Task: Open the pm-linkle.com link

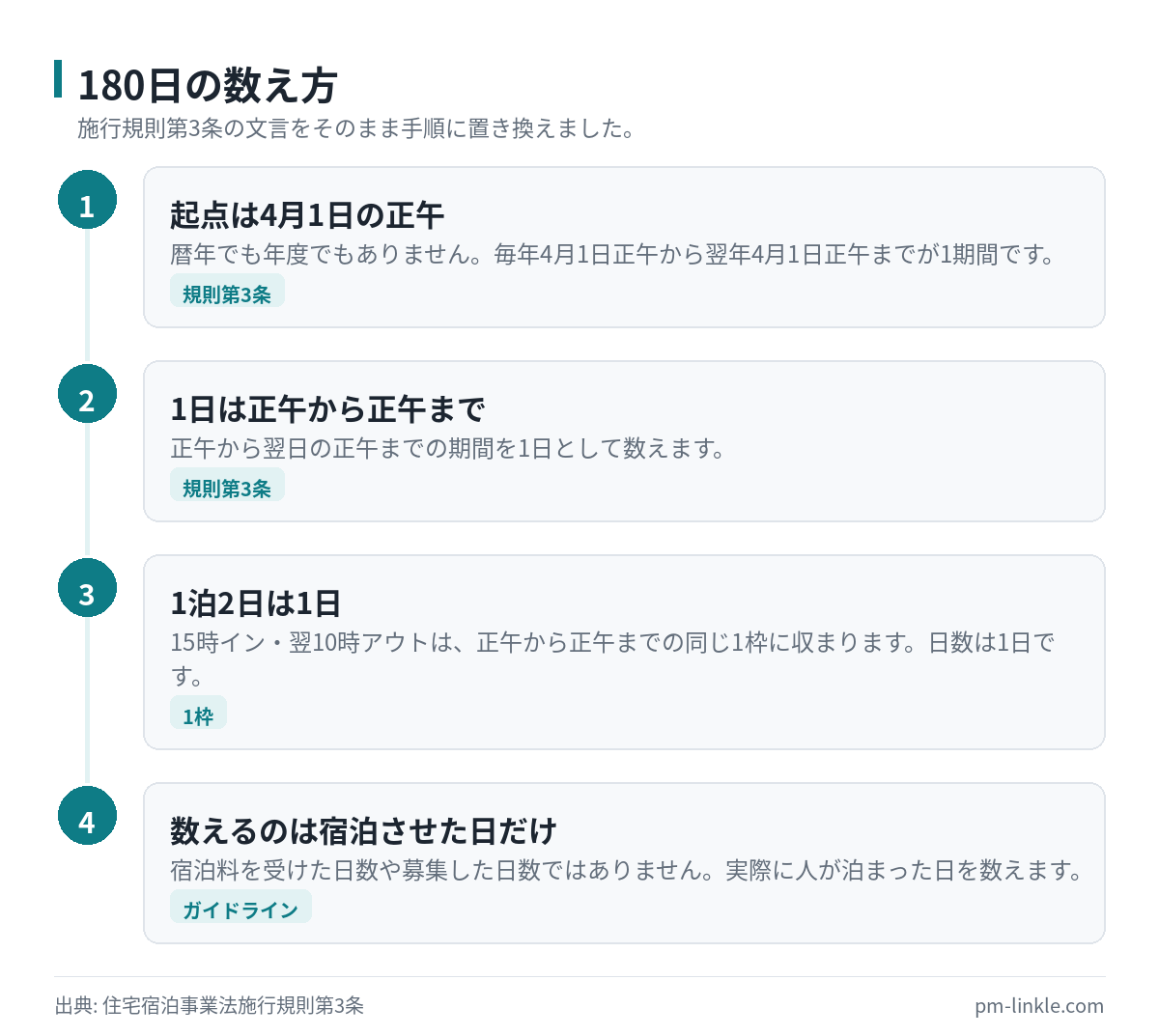Action: [1039, 1005]
